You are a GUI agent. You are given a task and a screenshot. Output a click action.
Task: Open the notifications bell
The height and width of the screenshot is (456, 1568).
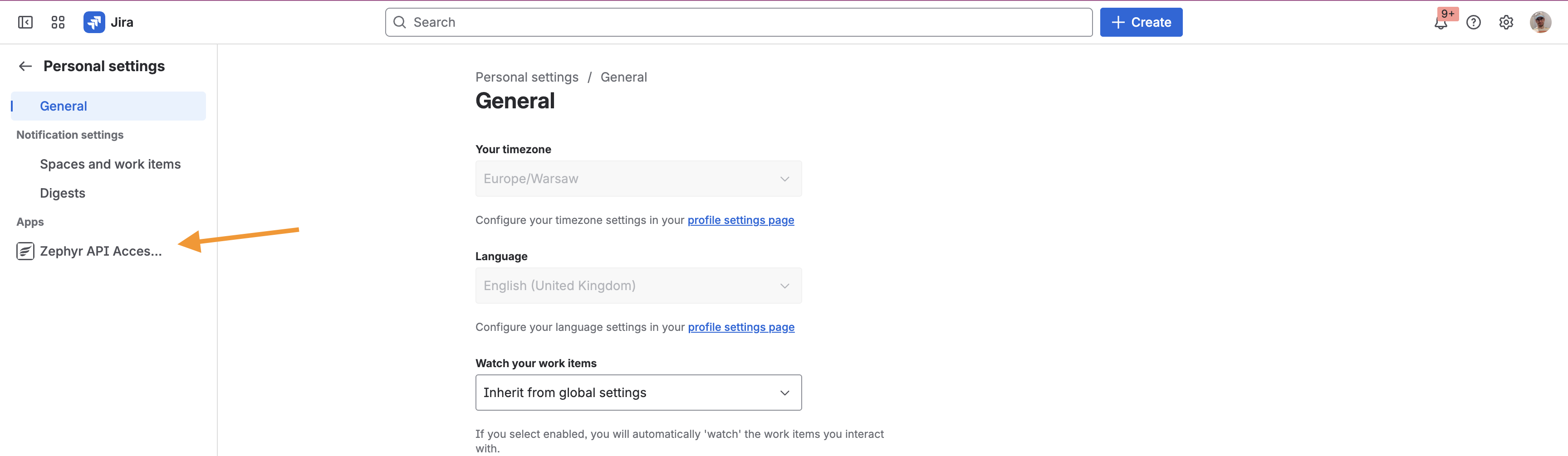pyautogui.click(x=1440, y=23)
